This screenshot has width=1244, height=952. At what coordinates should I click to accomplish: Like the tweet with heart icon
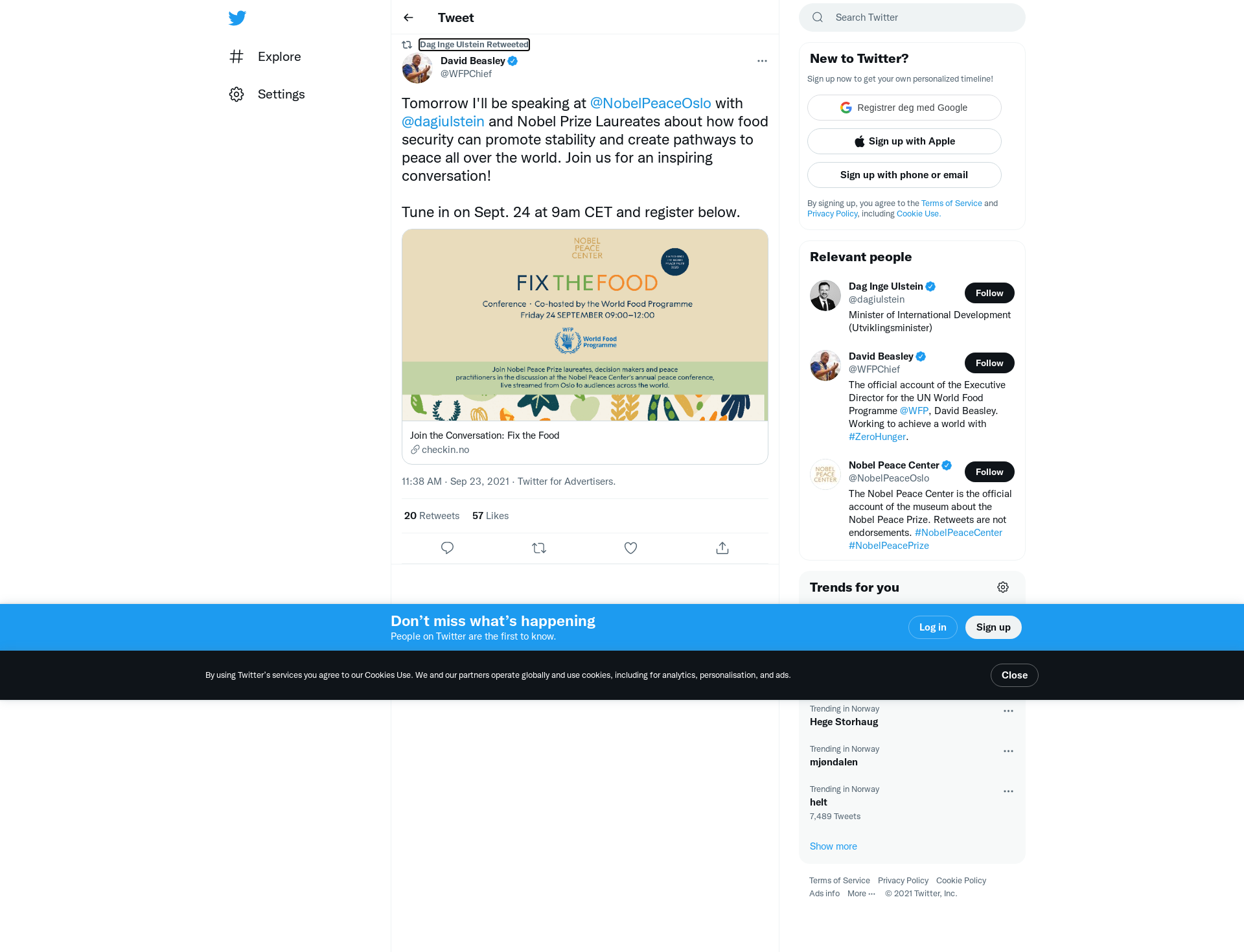(630, 548)
